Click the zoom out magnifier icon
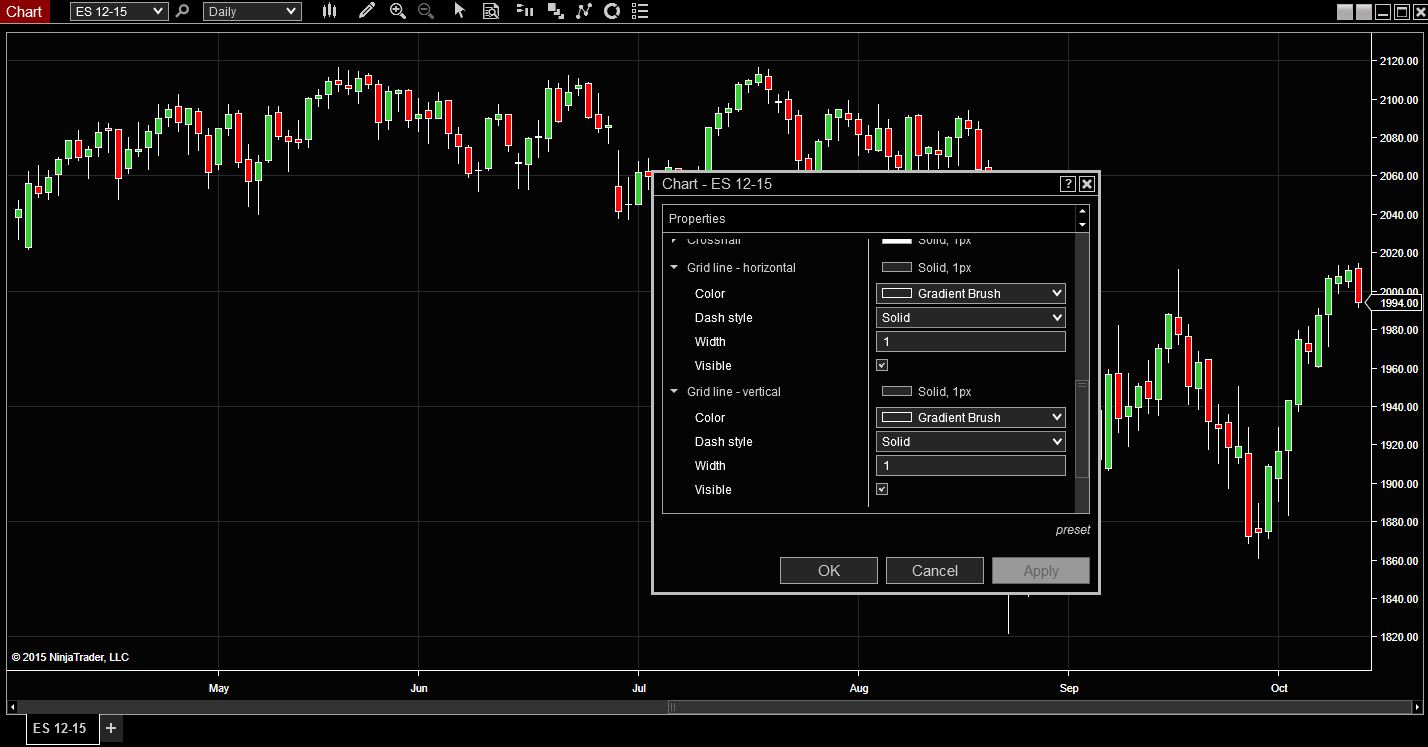Viewport: 1428px width, 747px height. 426,11
